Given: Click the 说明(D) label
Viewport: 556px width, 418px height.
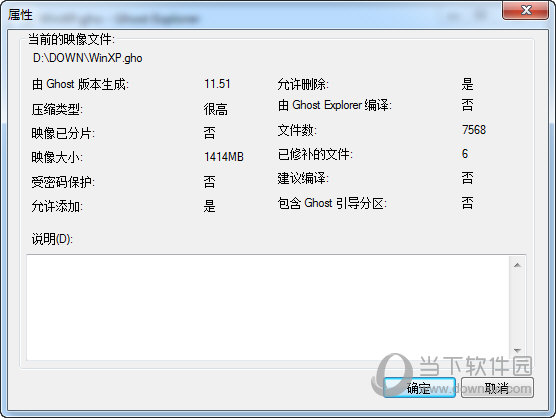Looking at the screenshot, I should click(x=52, y=239).
